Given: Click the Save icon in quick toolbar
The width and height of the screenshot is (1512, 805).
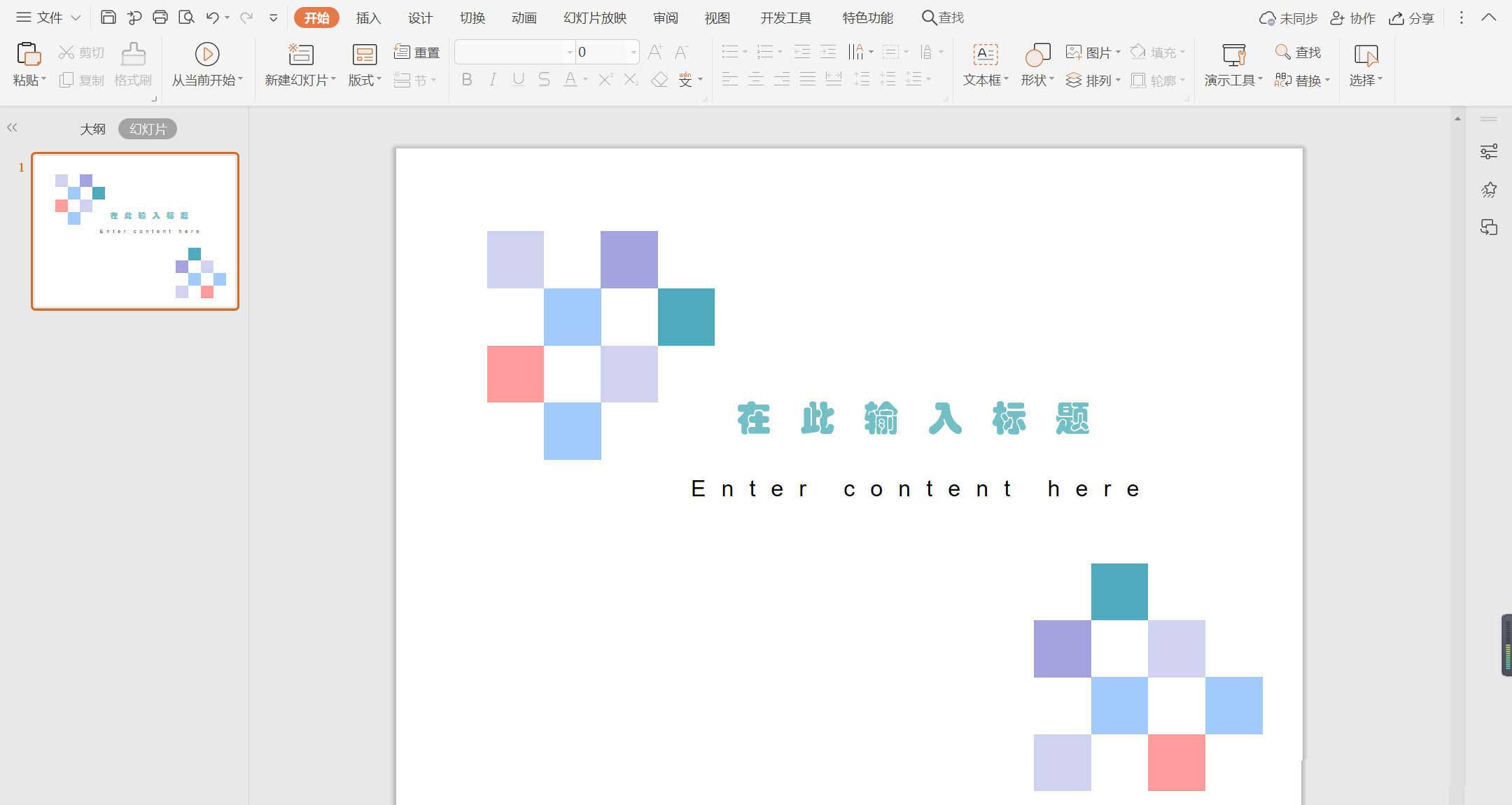Looking at the screenshot, I should pyautogui.click(x=108, y=17).
